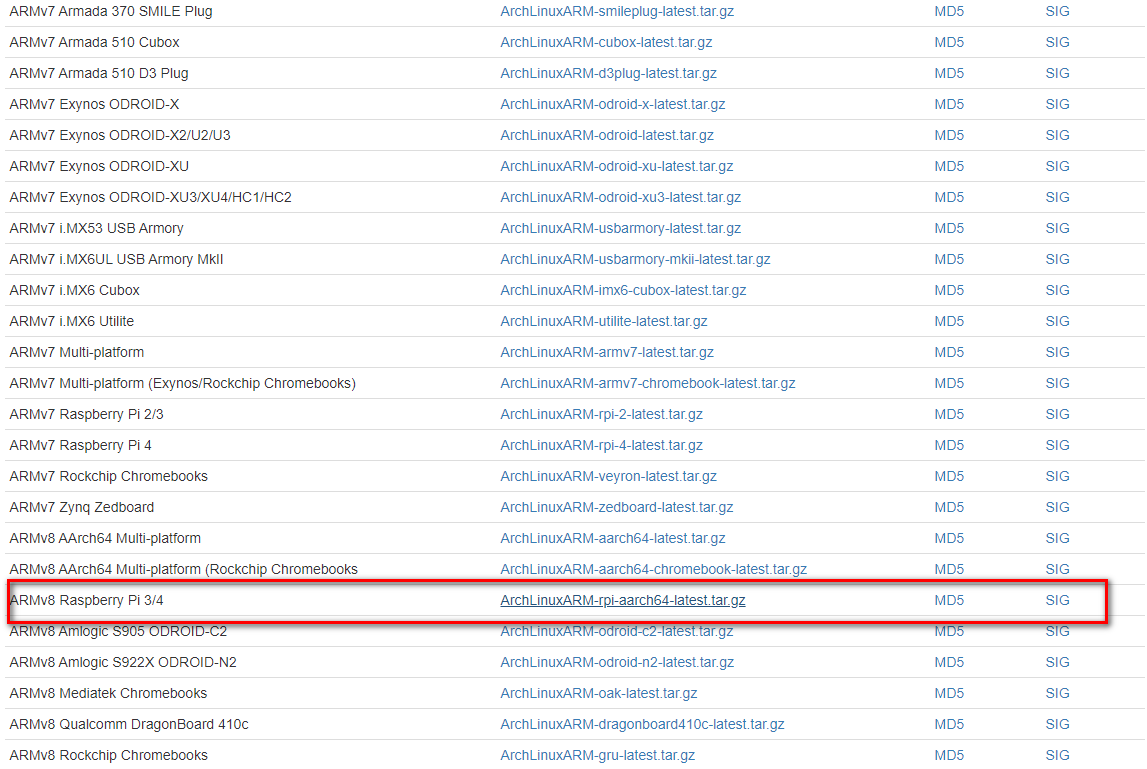The width and height of the screenshot is (1147, 769).
Task: Click SIG for AArch64 Rockchip Chromebooks row
Action: pyautogui.click(x=1057, y=569)
